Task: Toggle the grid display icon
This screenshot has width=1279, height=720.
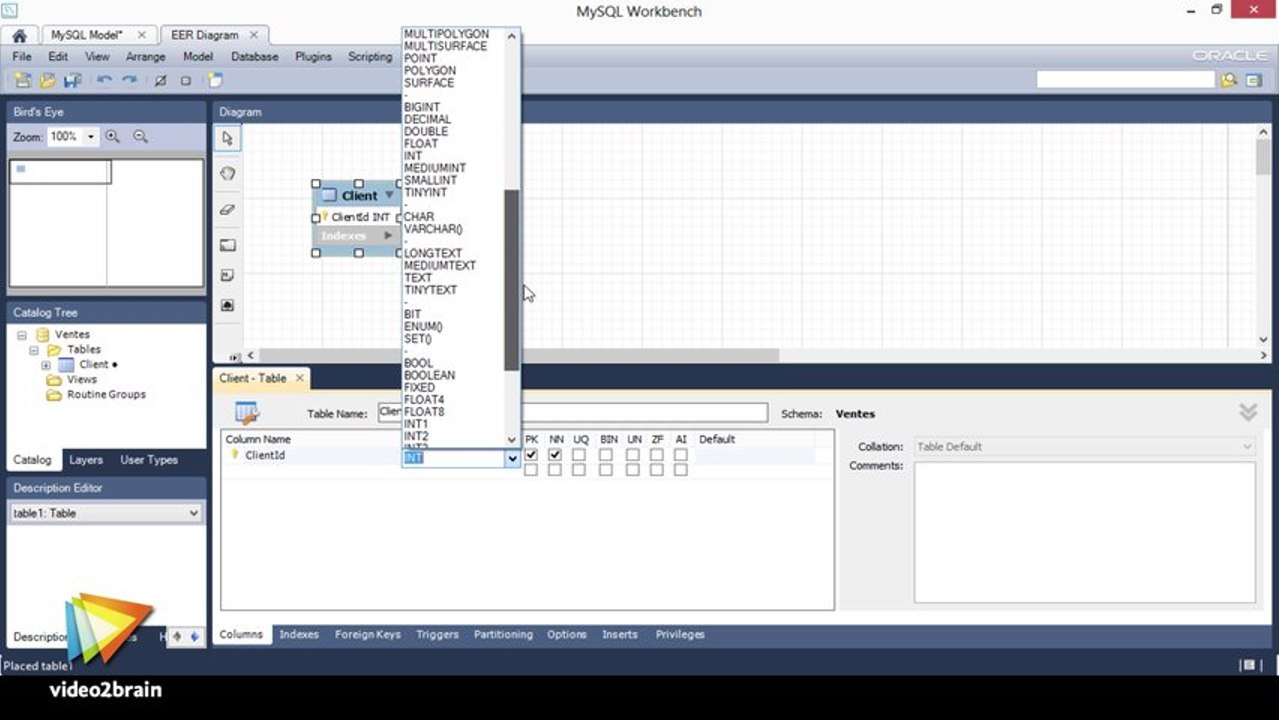Action: (x=160, y=80)
